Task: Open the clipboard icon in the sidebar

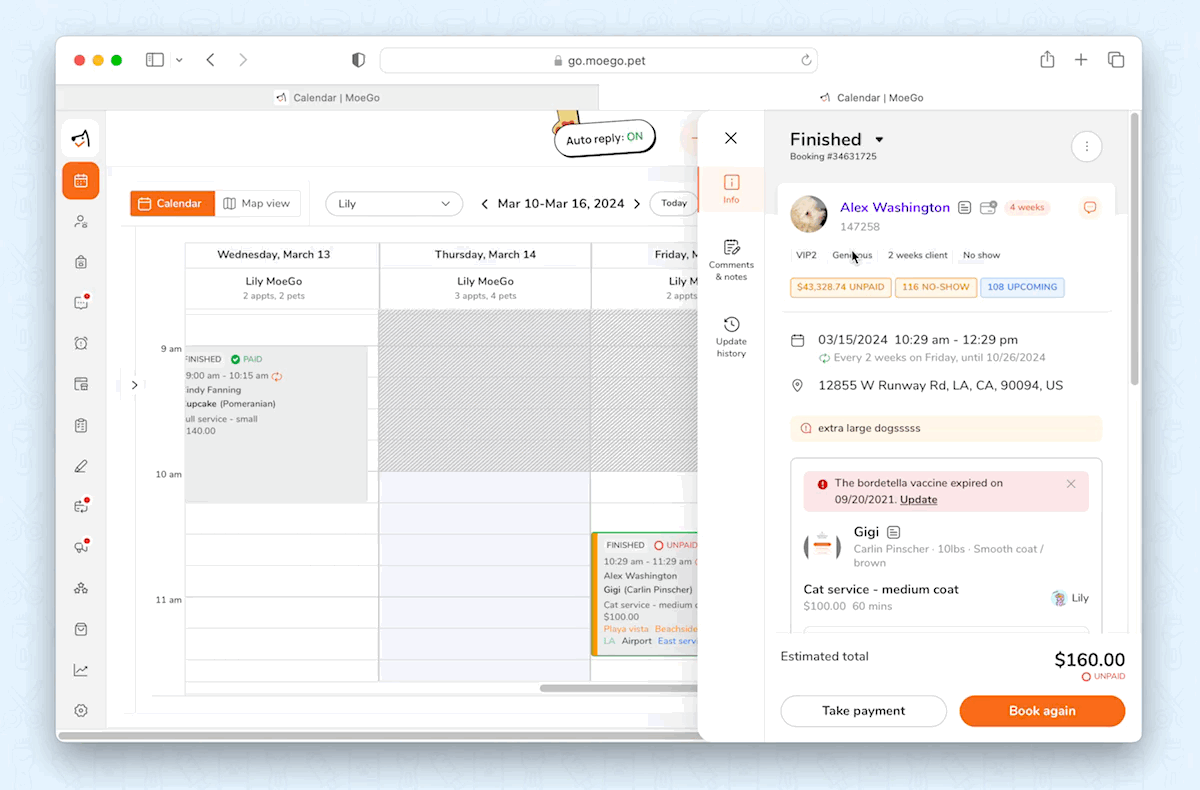Action: coord(81,425)
